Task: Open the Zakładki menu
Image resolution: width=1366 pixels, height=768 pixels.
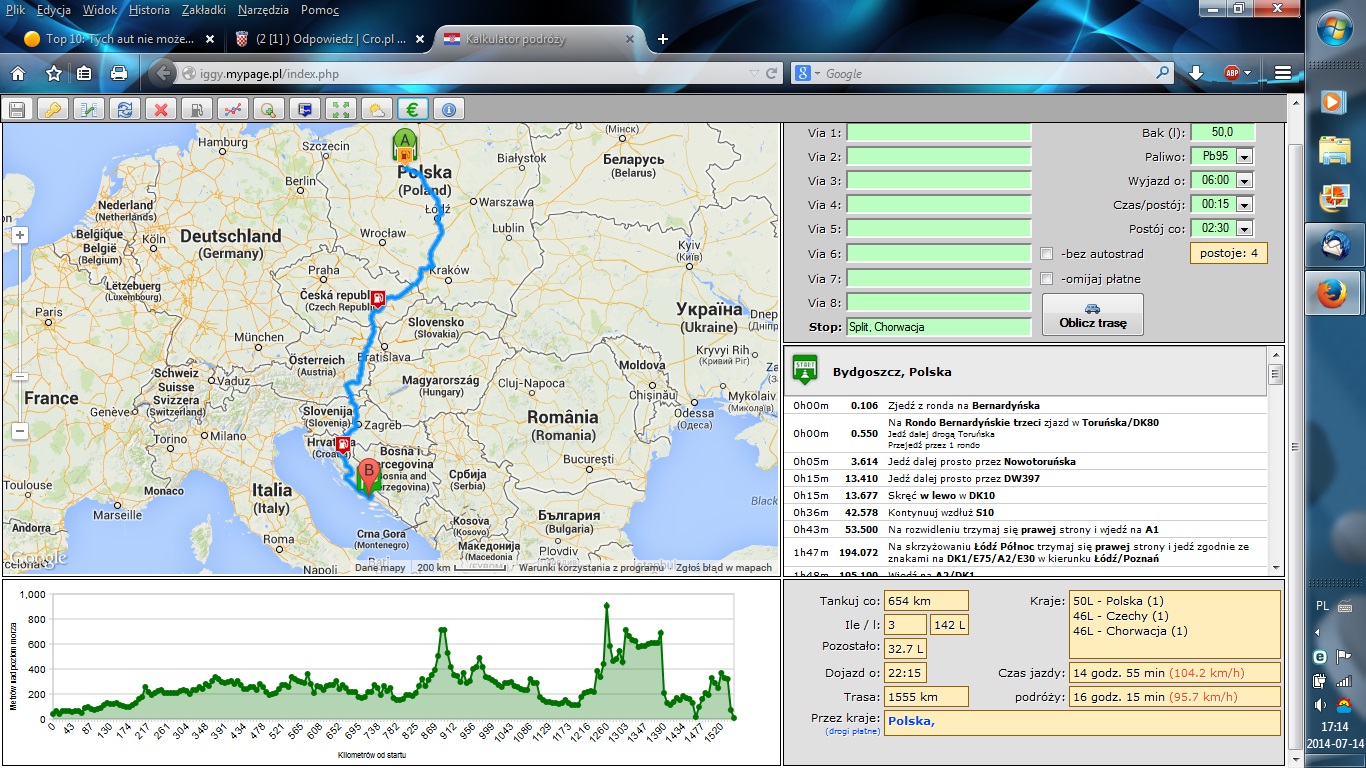Action: pos(203,10)
